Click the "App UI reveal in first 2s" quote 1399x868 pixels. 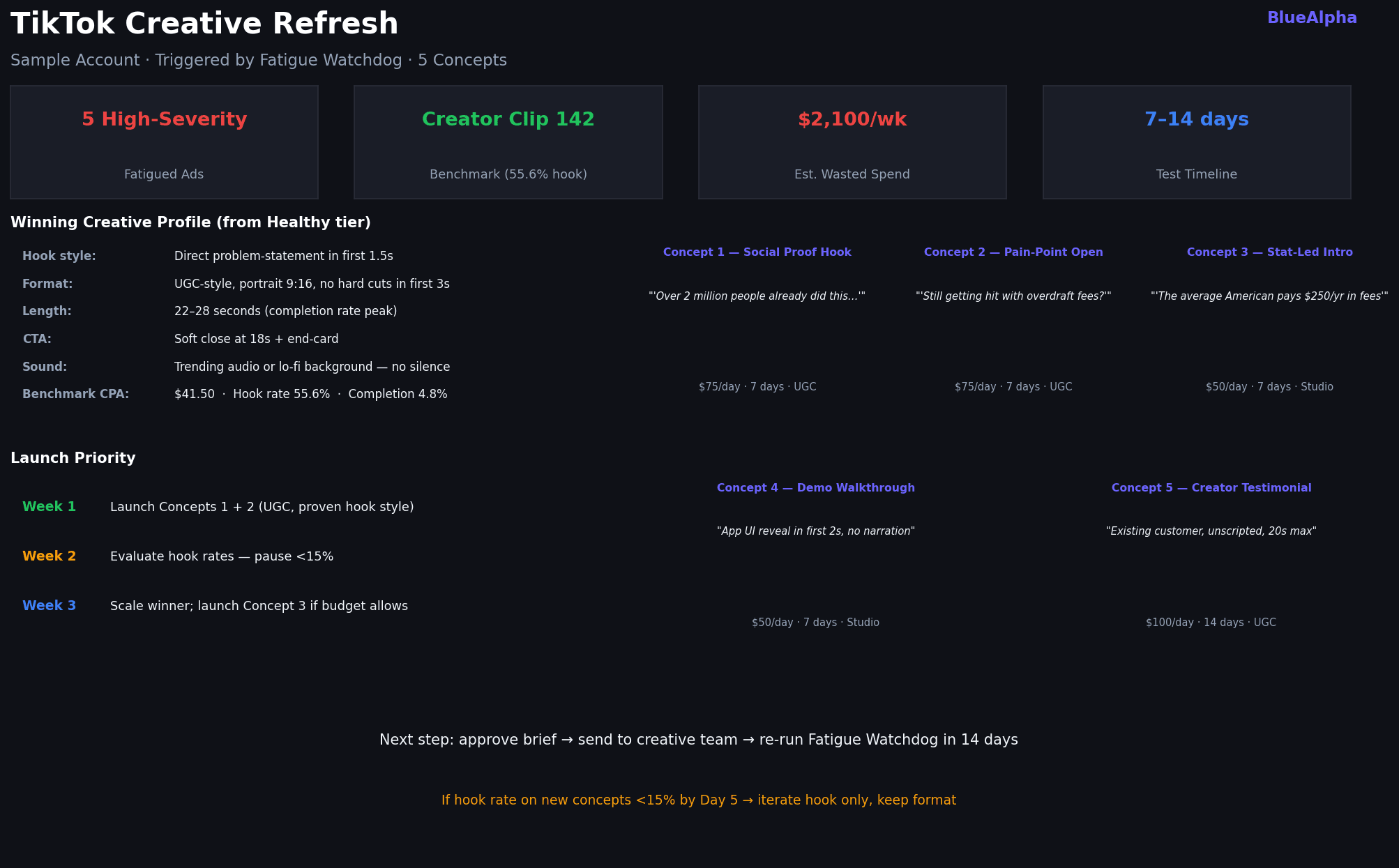click(816, 531)
